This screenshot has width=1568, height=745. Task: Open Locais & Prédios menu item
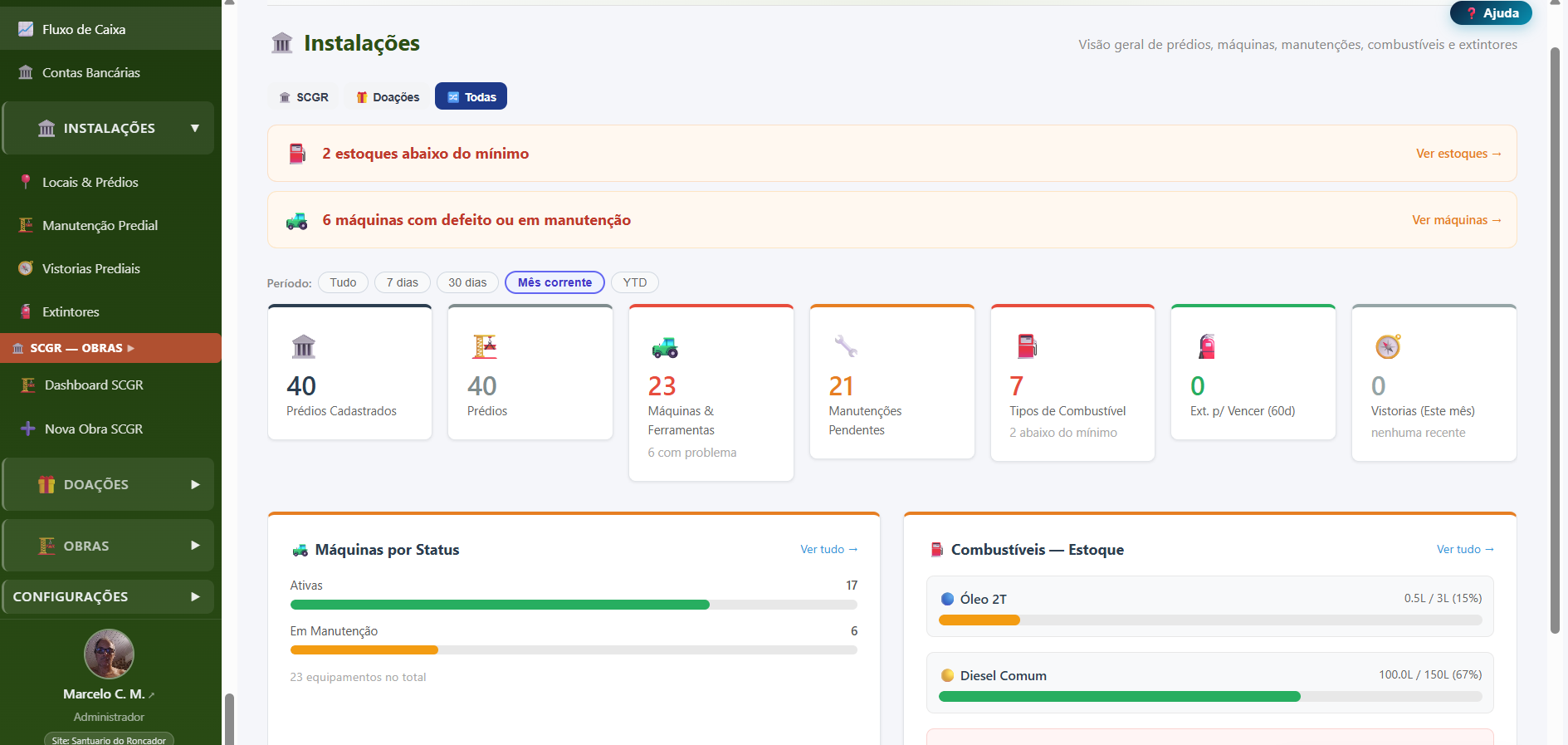click(110, 182)
